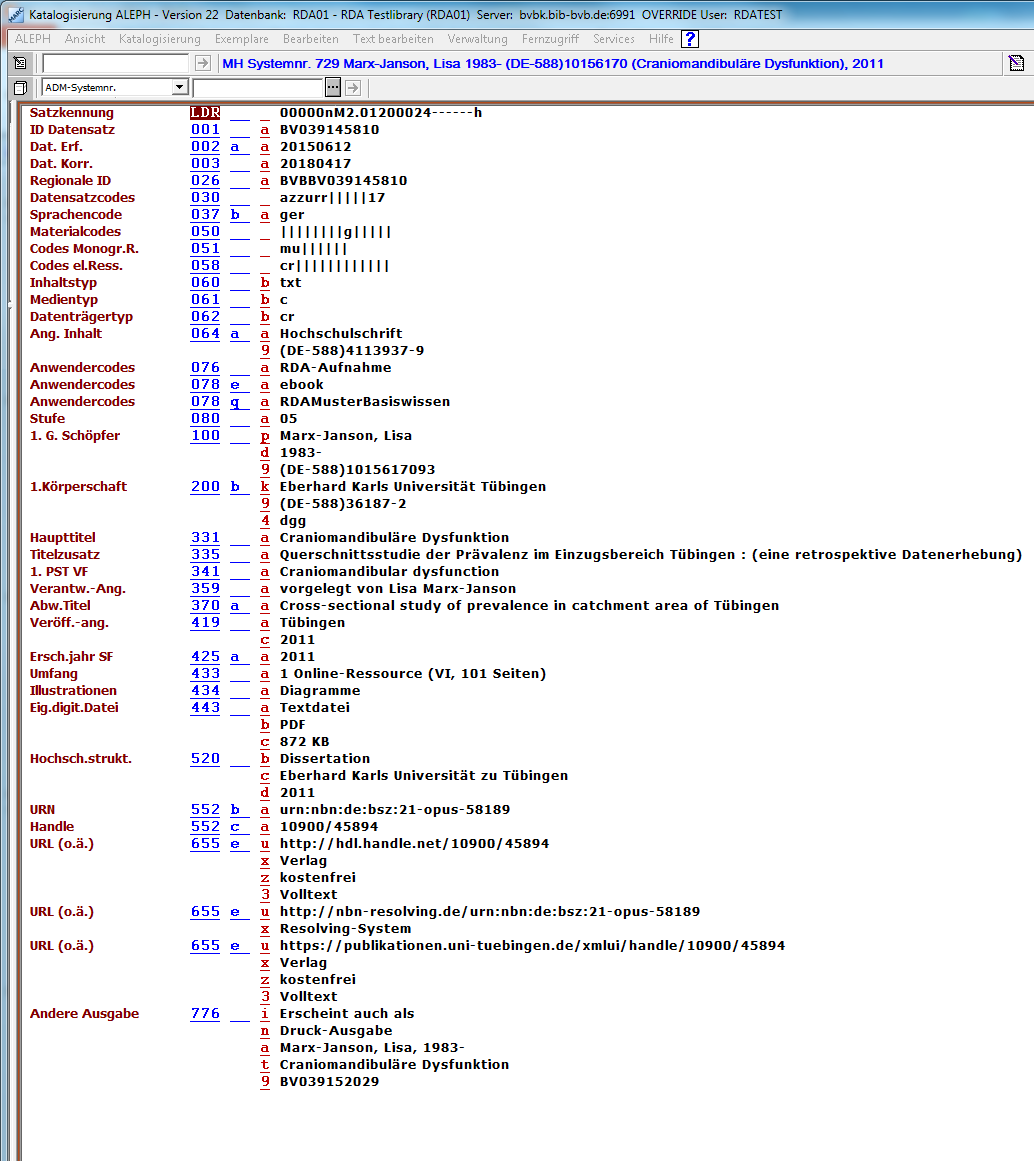Open the Katalogisierung menu

pyautogui.click(x=159, y=39)
